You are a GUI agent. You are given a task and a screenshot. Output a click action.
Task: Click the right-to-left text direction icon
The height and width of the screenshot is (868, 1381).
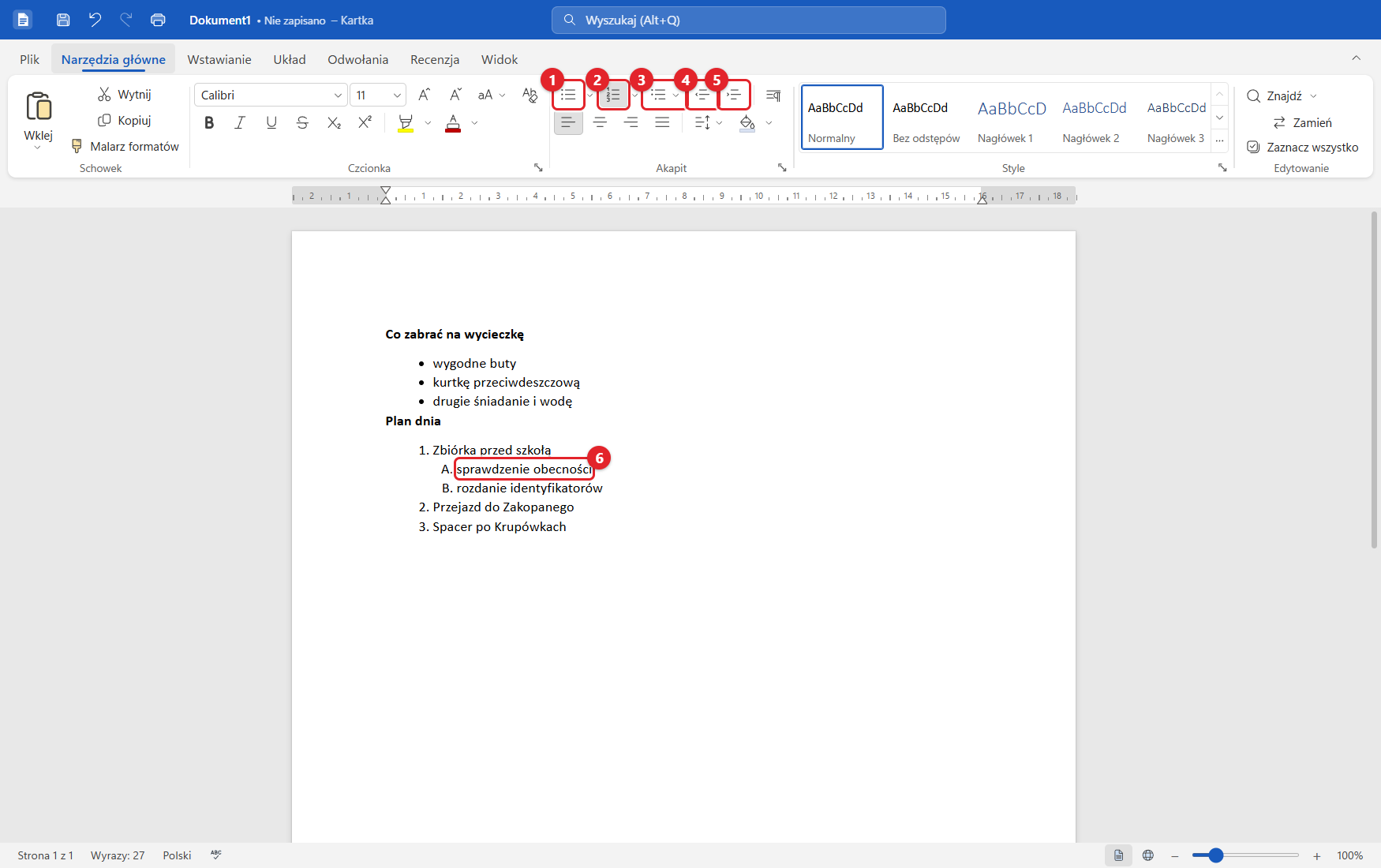tap(773, 95)
